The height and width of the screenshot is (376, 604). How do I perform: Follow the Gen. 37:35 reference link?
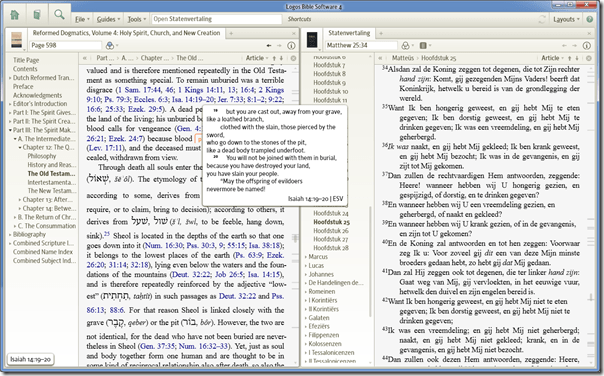tap(158, 346)
